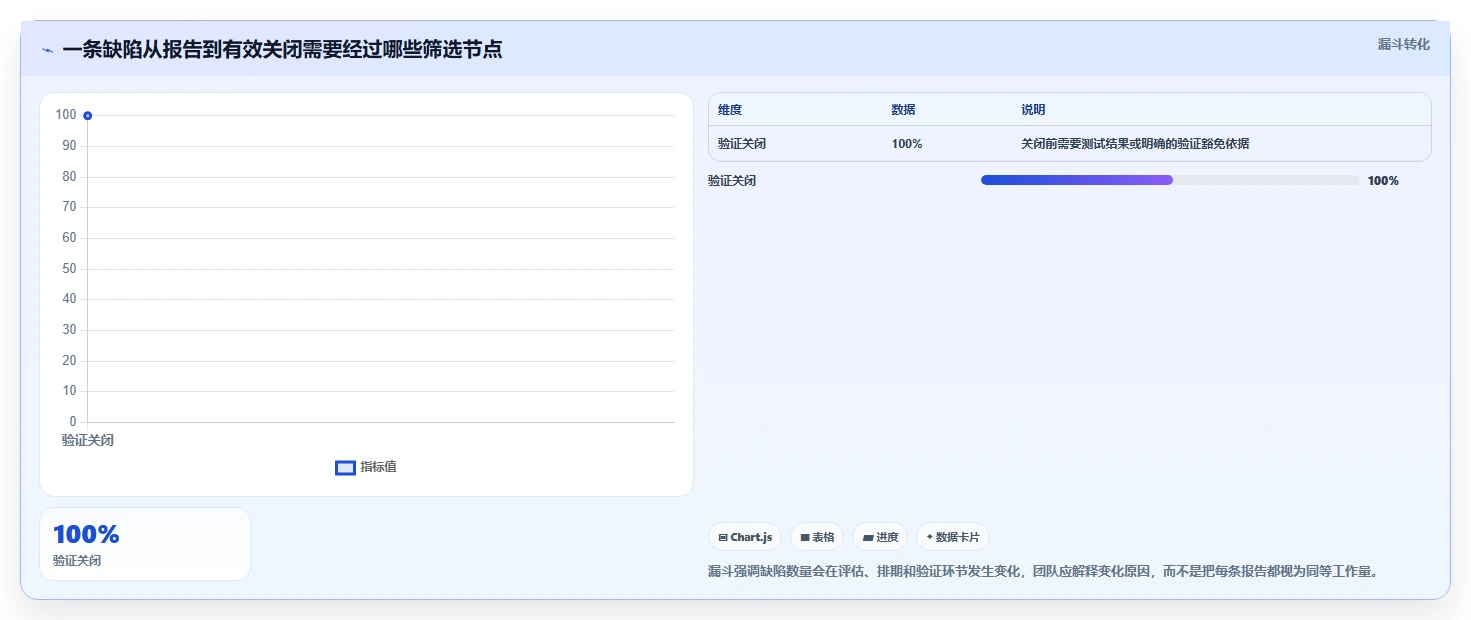Image resolution: width=1471 pixels, height=620 pixels.
Task: Click the 表格 chip label
Action: pyautogui.click(x=823, y=537)
